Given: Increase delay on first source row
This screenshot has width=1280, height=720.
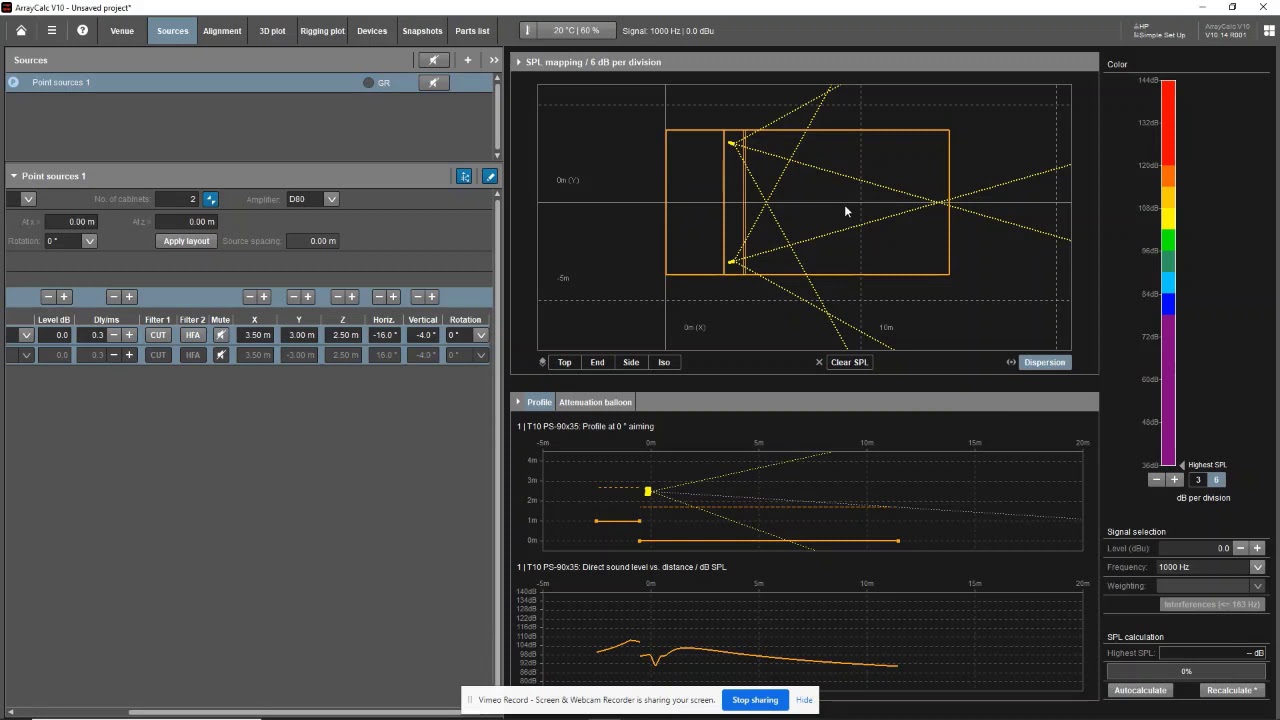Looking at the screenshot, I should point(129,335).
